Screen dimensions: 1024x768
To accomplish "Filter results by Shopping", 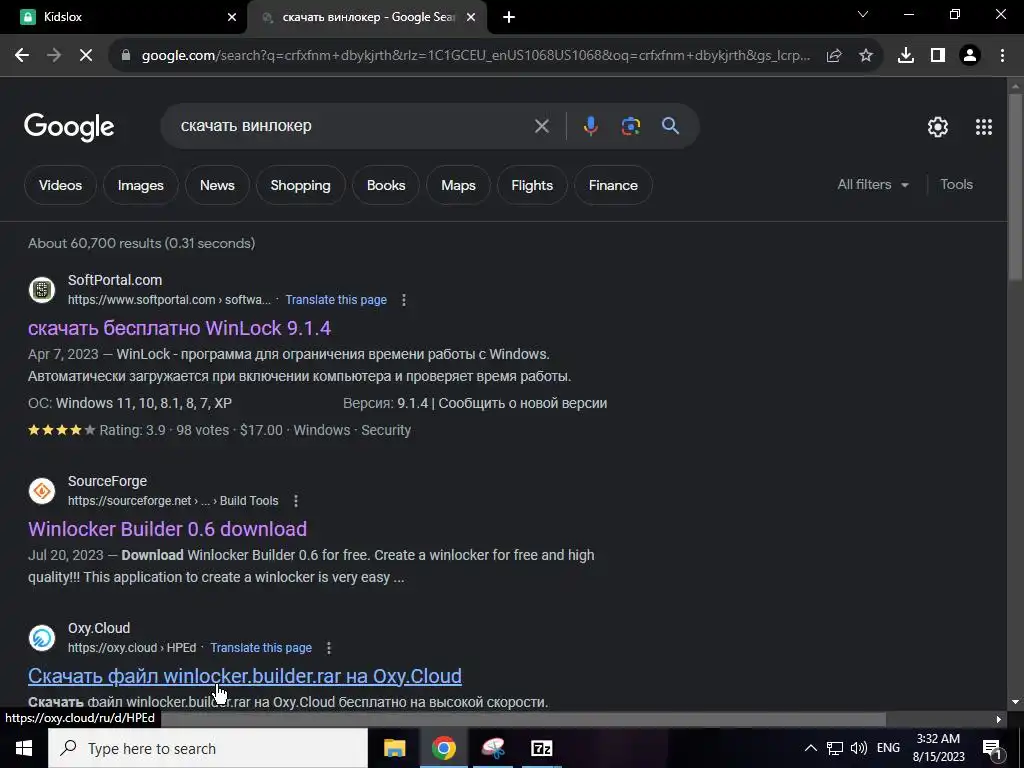I will tap(300, 185).
